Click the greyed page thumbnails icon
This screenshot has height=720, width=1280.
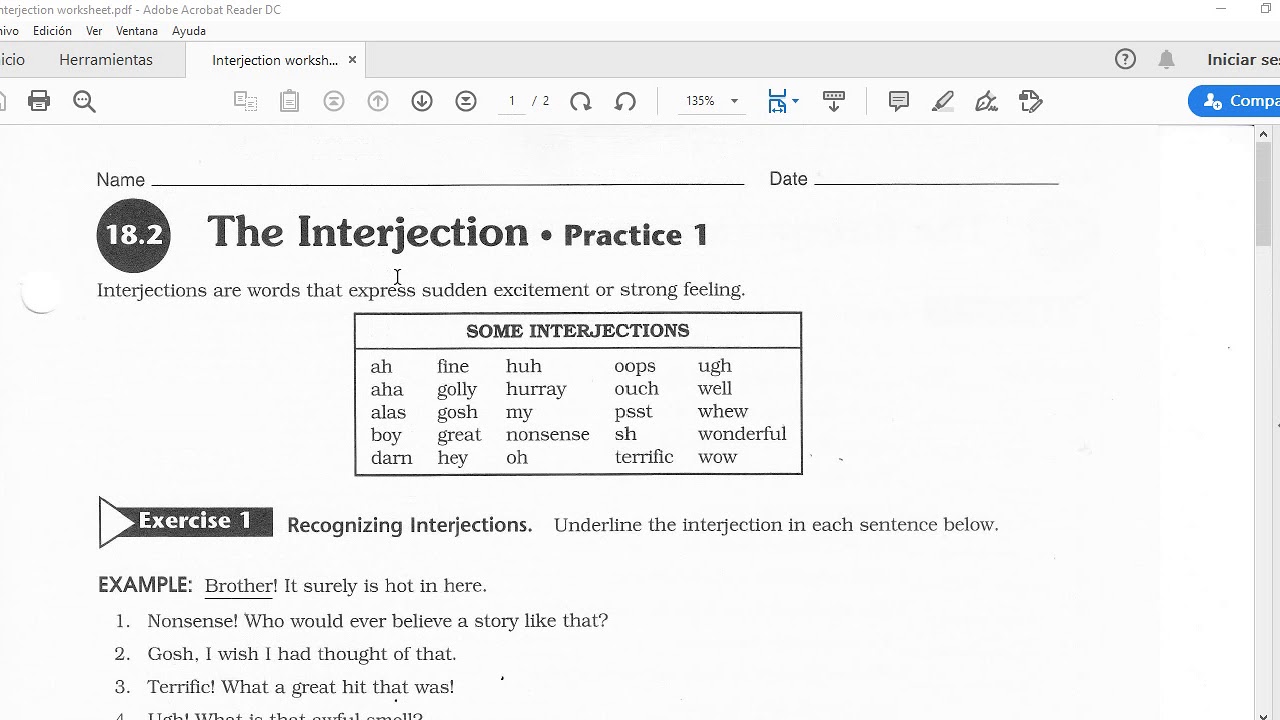pyautogui.click(x=245, y=101)
